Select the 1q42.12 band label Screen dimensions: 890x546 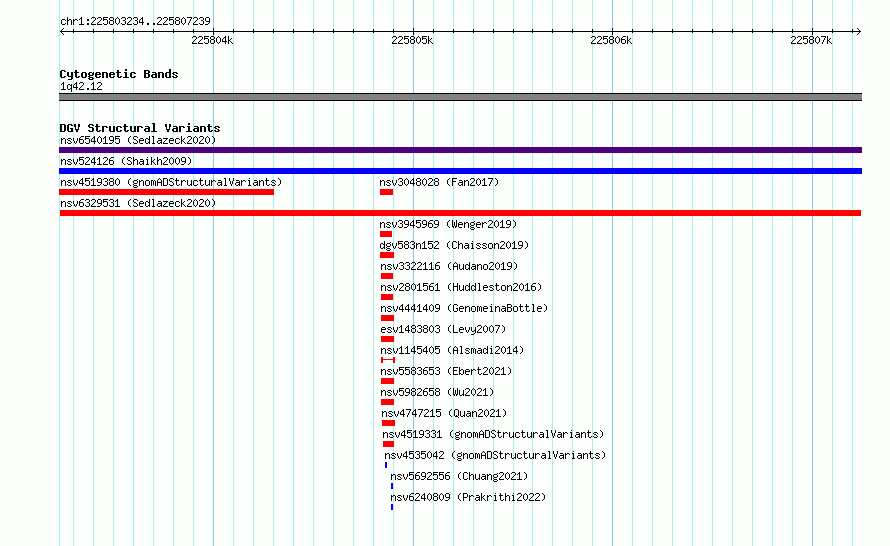pos(81,86)
